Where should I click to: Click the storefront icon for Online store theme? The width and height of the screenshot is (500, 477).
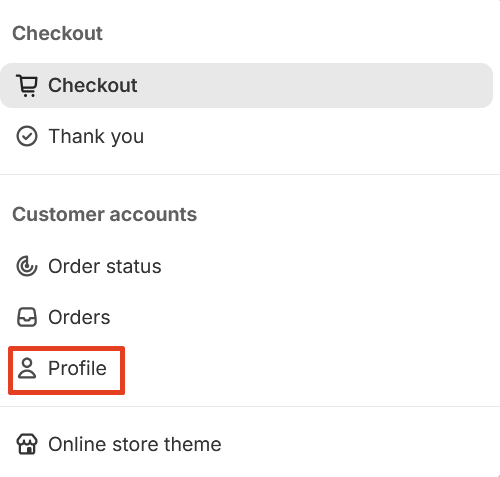[x=27, y=444]
